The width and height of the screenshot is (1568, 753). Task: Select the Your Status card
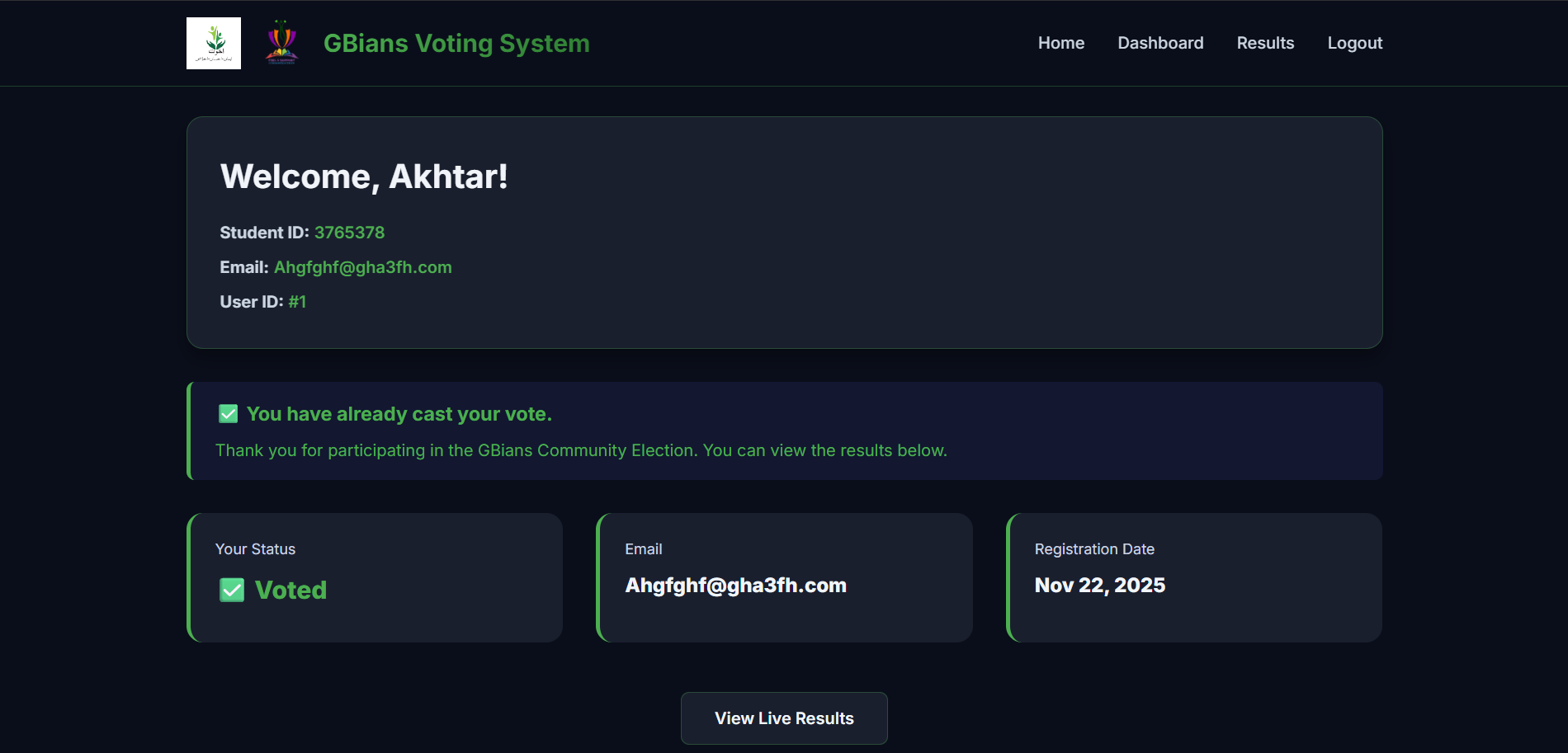(x=375, y=577)
